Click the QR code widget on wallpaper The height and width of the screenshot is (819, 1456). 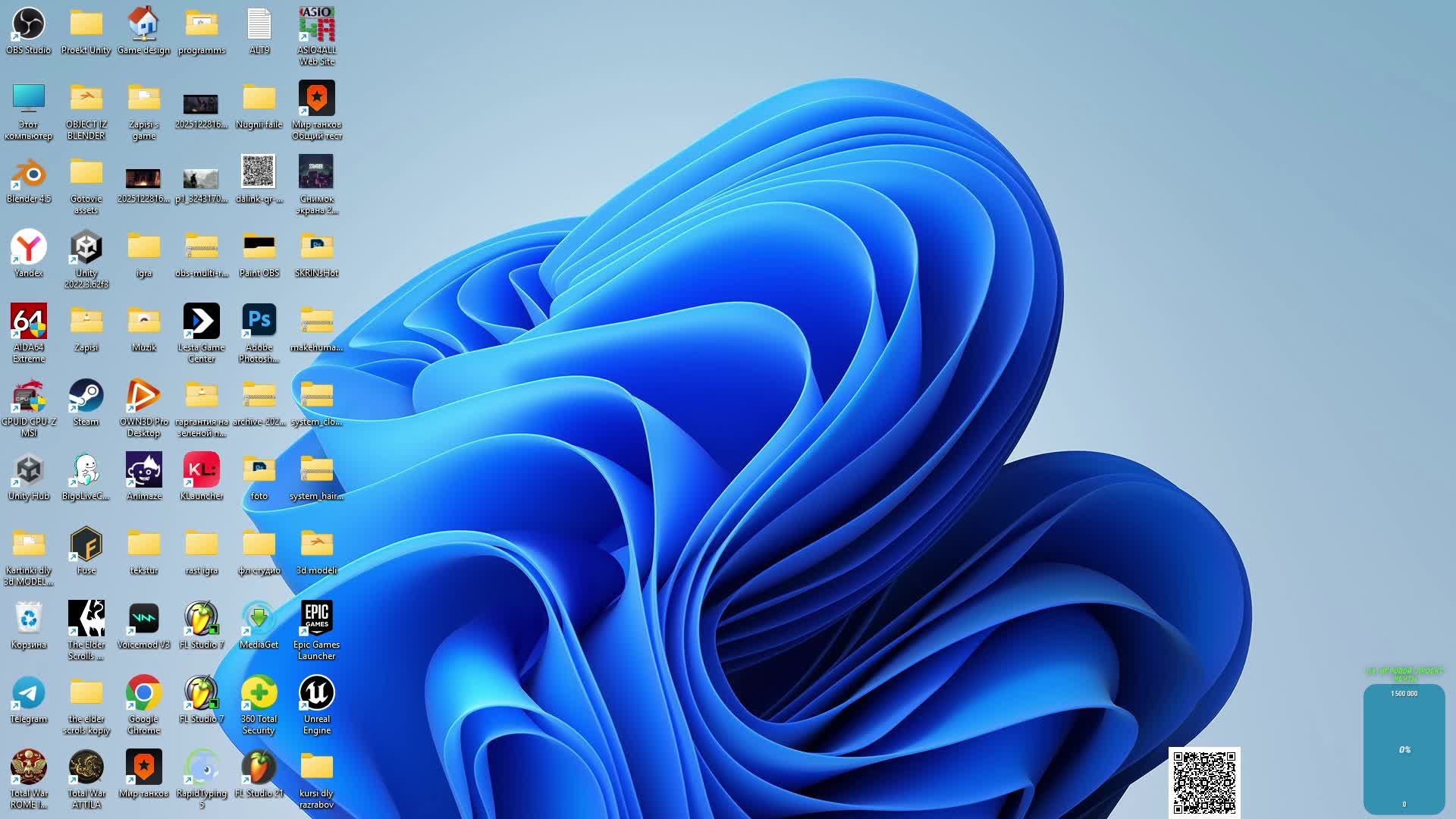pyautogui.click(x=1204, y=782)
